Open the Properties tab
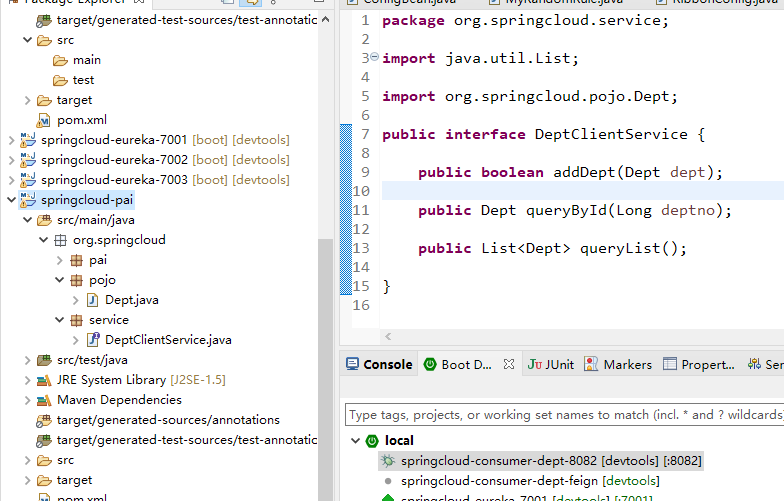The height and width of the screenshot is (501, 784). [x=699, y=364]
